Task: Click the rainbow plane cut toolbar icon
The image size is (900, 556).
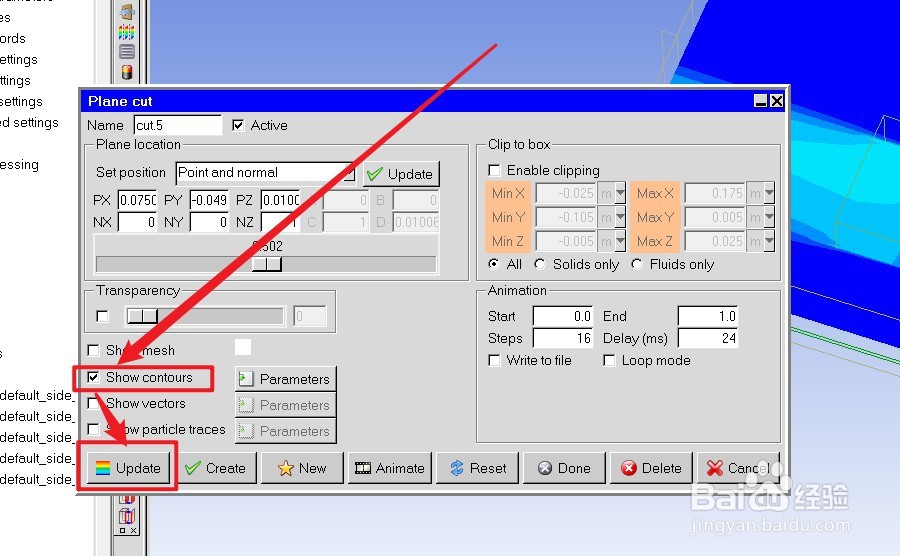Action: point(127,32)
